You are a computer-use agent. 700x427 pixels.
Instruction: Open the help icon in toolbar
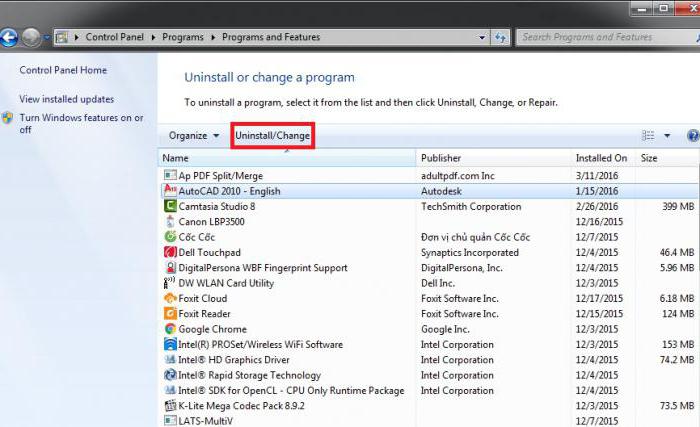pos(692,136)
